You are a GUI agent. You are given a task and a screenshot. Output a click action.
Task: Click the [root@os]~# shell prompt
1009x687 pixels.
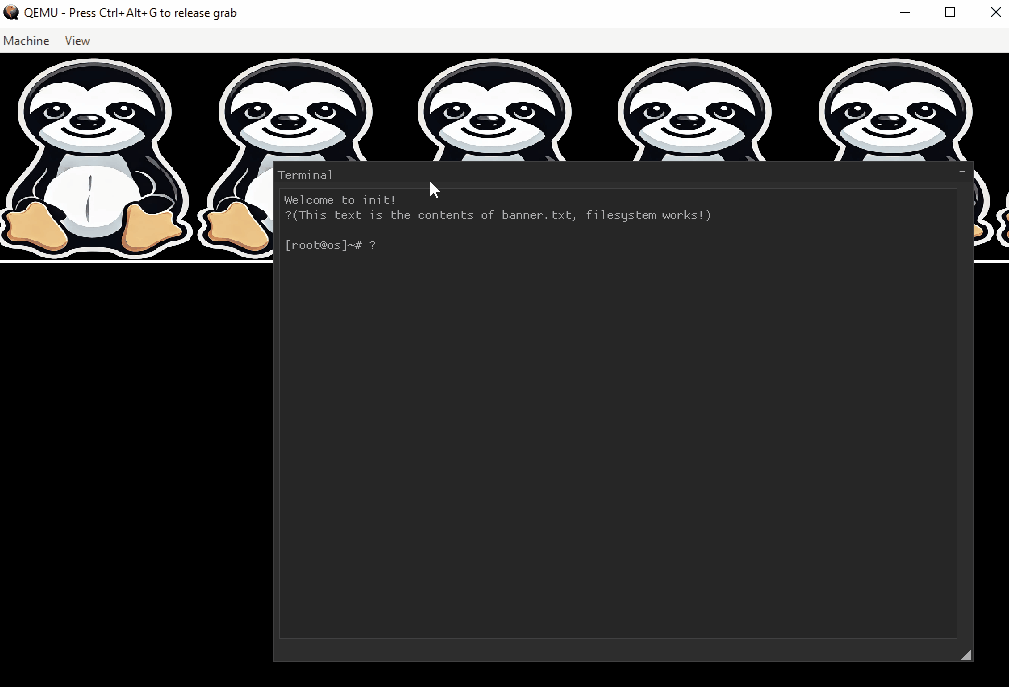pyautogui.click(x=323, y=245)
